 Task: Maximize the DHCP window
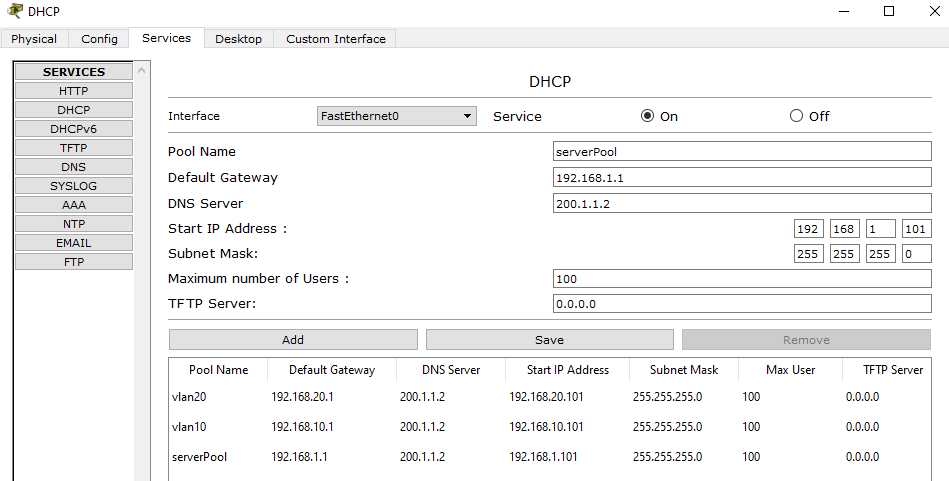[x=888, y=11]
